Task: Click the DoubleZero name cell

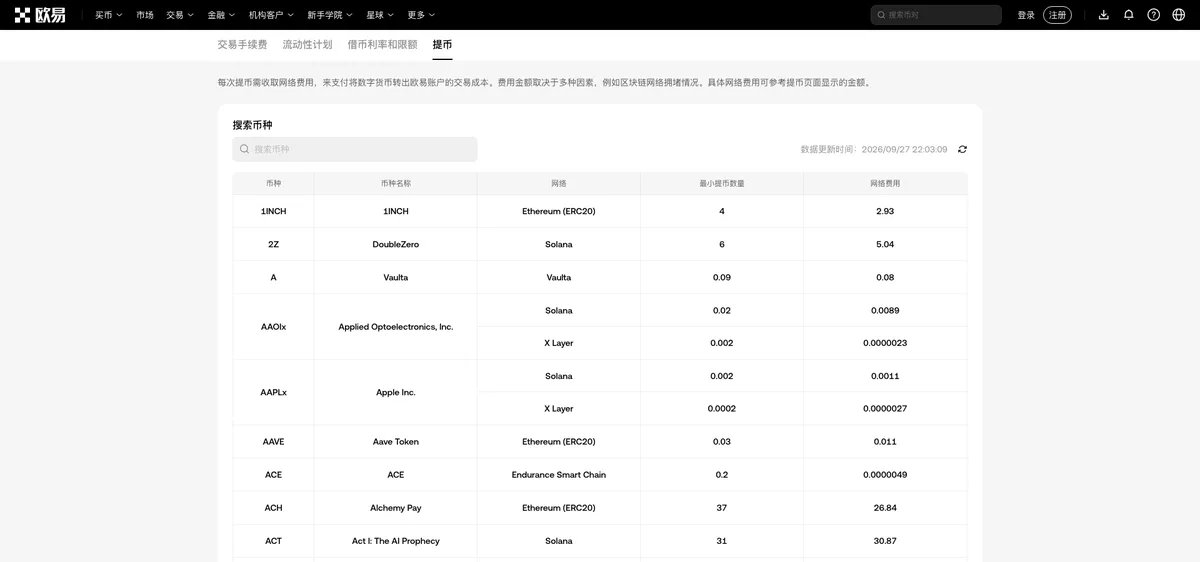Action: [x=396, y=244]
